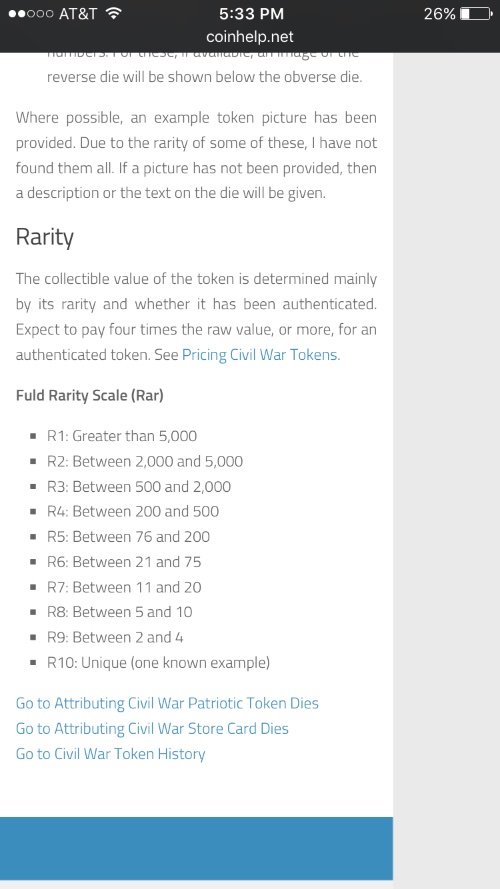Tap the Rarity section heading
This screenshot has height=889, width=500.
click(x=44, y=237)
